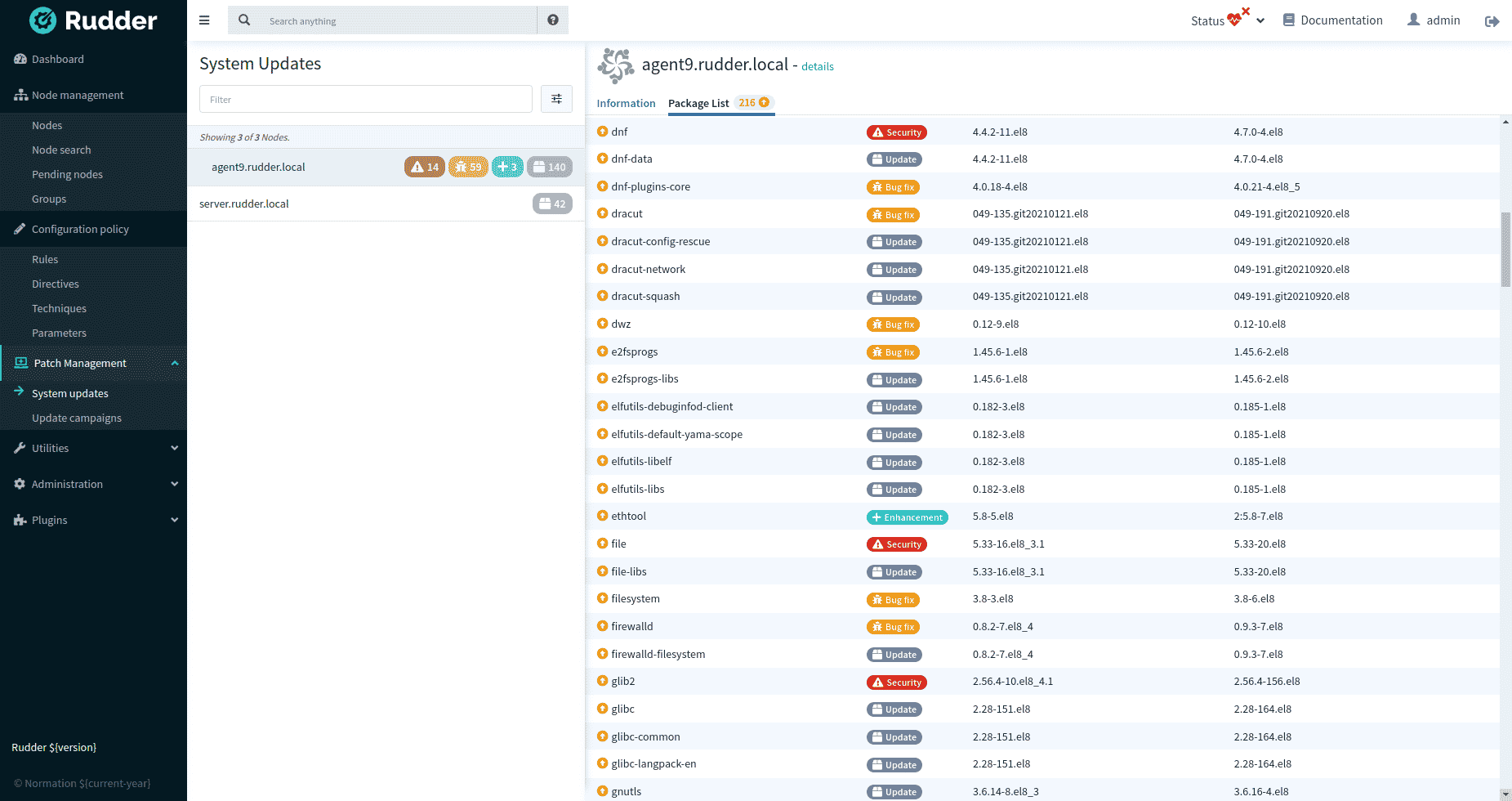Click the Search anything field
The height and width of the screenshot is (801, 1512).
[398, 20]
